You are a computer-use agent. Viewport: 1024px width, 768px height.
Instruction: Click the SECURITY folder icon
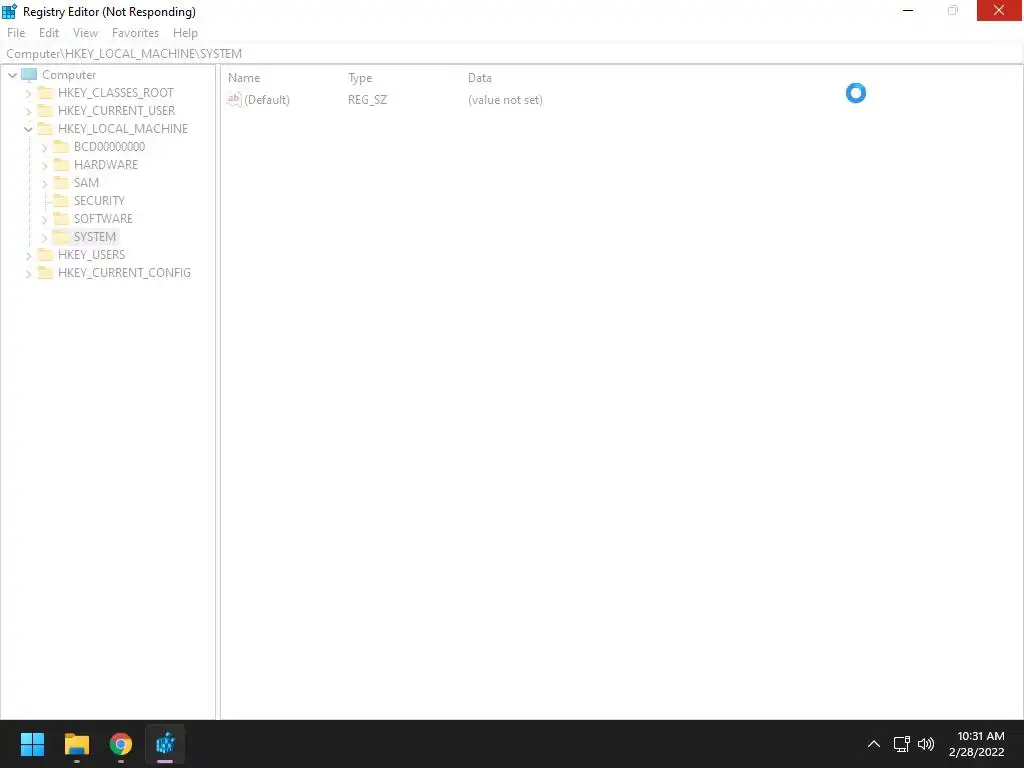pos(61,200)
